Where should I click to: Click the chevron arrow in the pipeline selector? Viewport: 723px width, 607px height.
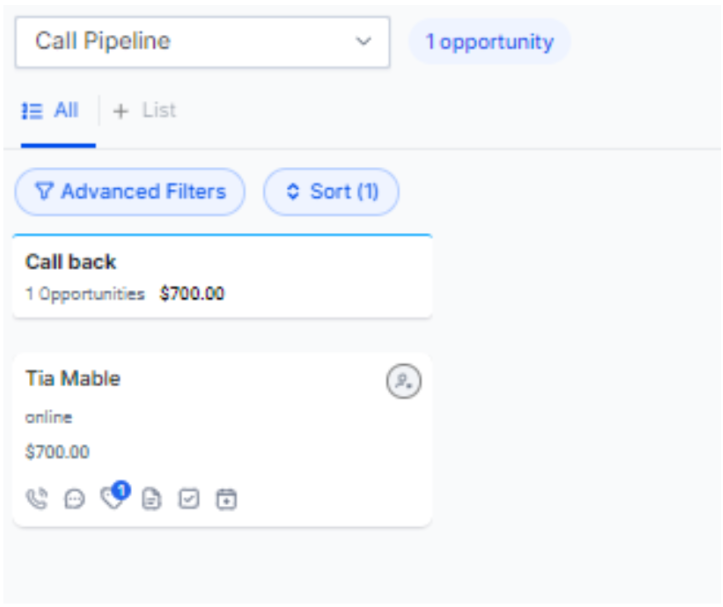pyautogui.click(x=363, y=42)
